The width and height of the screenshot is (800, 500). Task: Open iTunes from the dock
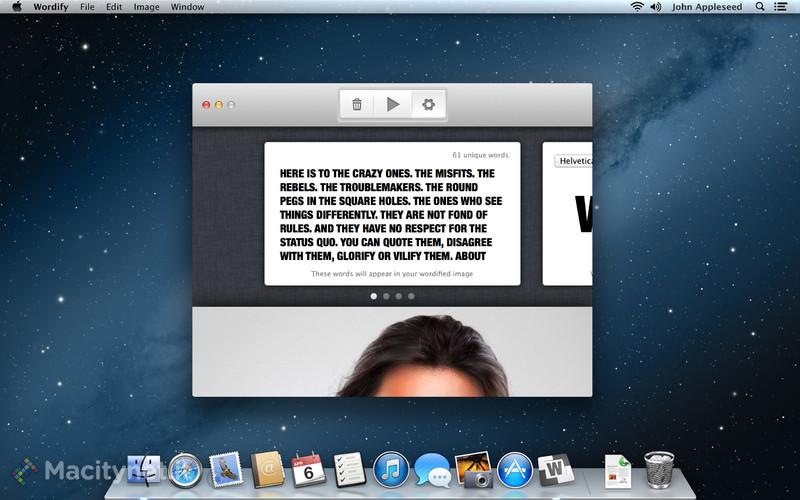390,470
